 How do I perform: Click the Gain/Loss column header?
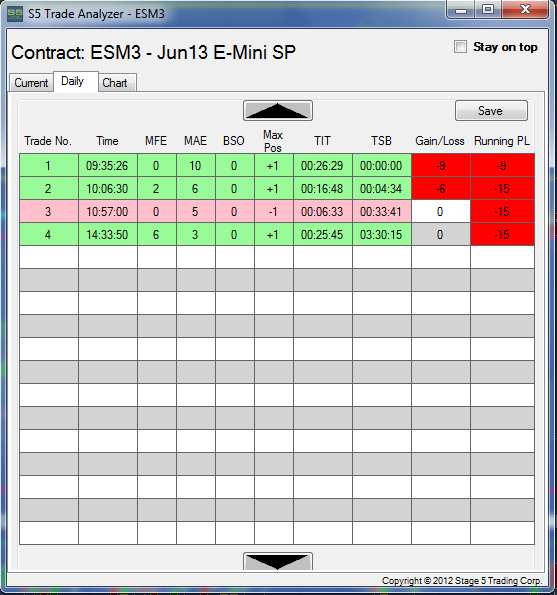point(440,141)
